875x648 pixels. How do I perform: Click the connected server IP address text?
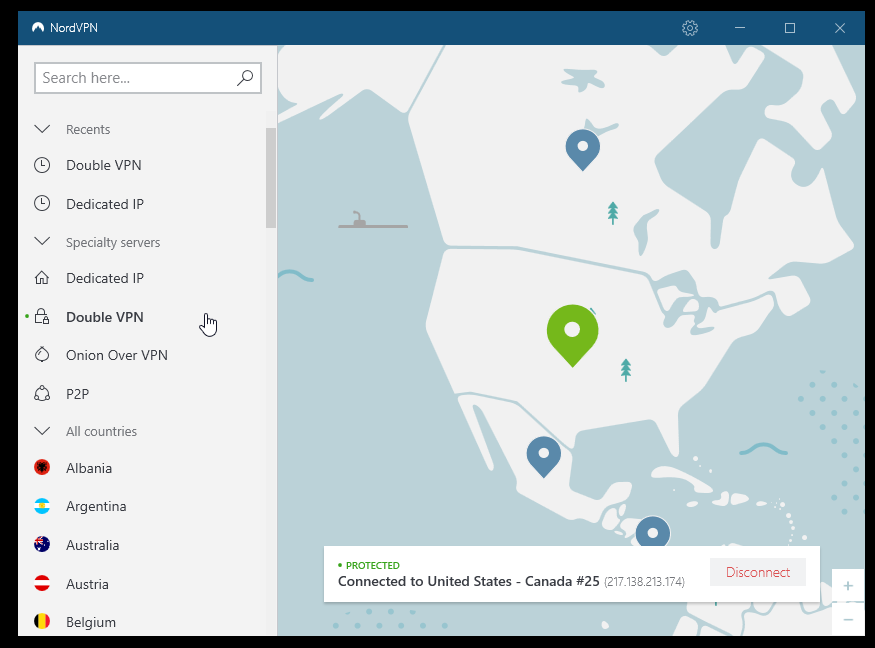pos(644,582)
